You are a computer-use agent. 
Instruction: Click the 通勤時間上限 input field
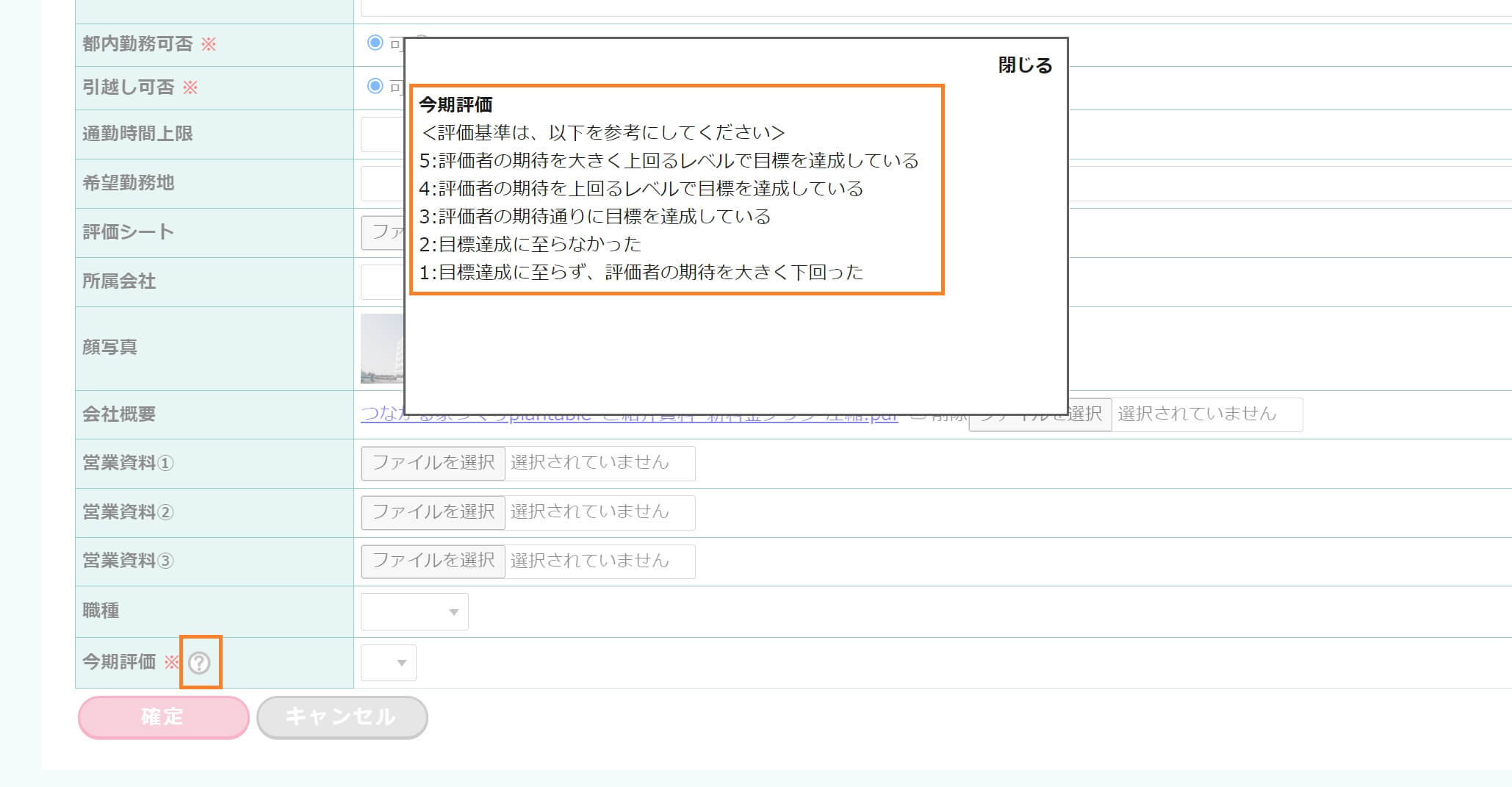[382, 134]
